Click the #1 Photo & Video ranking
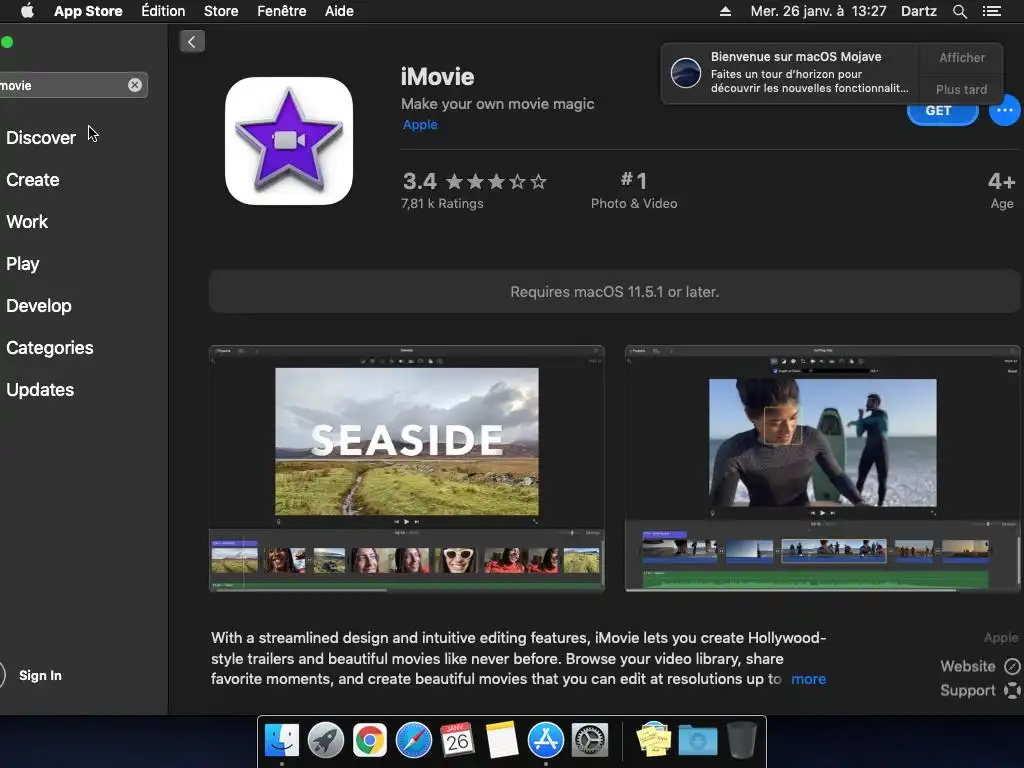Image resolution: width=1024 pixels, height=768 pixels. tap(633, 189)
